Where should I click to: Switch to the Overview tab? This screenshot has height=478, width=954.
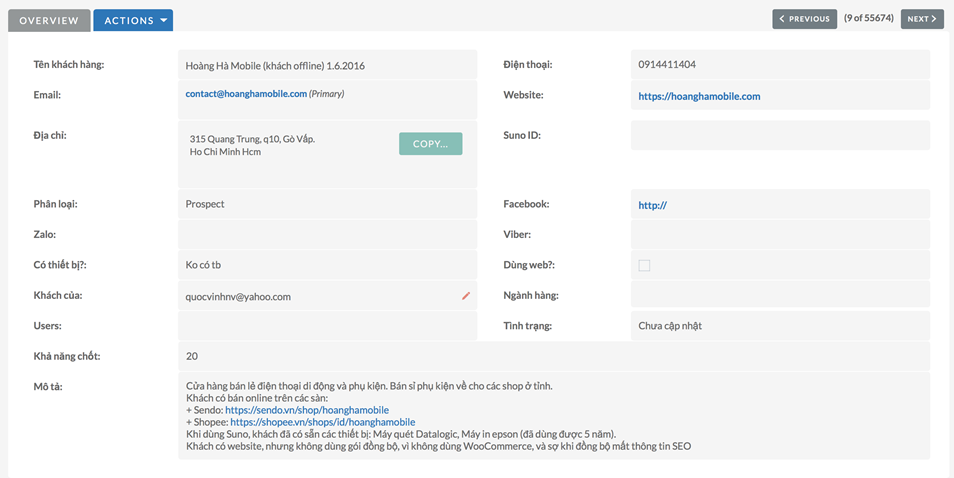(x=49, y=20)
